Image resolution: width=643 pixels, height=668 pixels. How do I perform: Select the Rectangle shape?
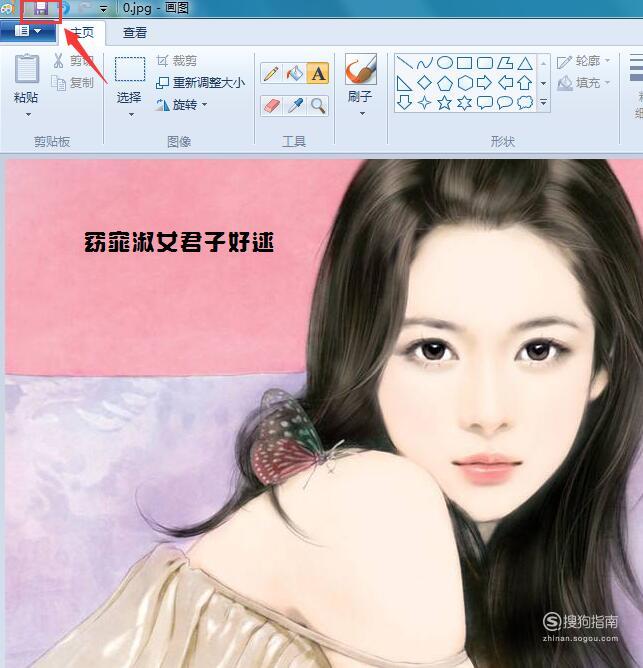tap(464, 63)
